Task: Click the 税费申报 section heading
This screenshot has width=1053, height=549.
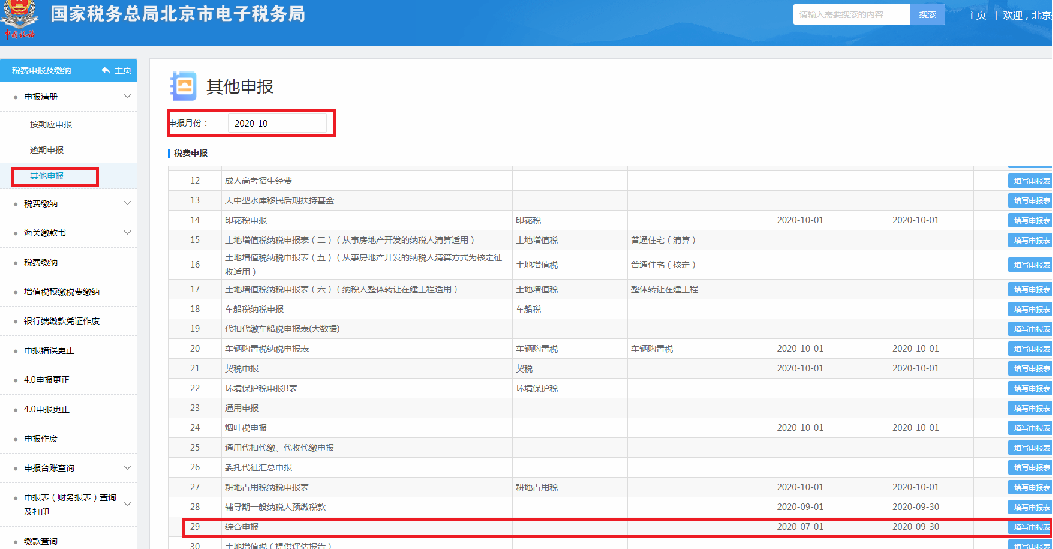Action: (x=191, y=153)
